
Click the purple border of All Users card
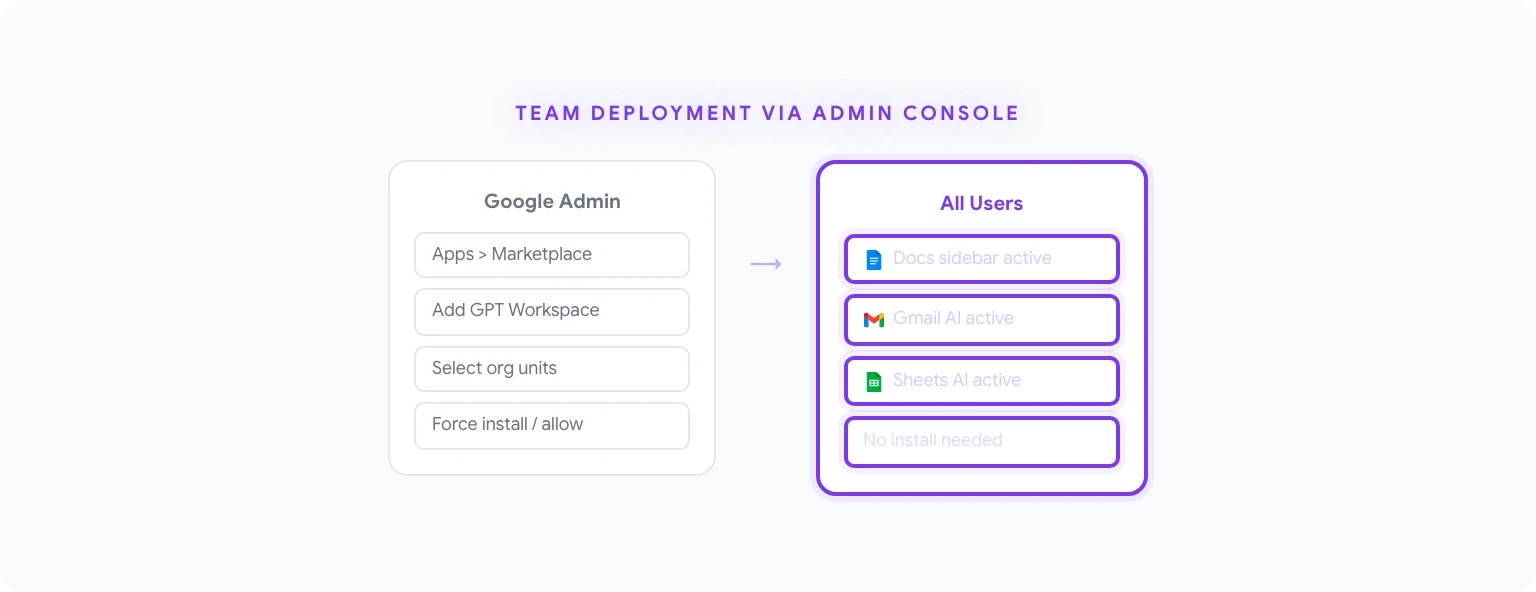tap(820, 327)
